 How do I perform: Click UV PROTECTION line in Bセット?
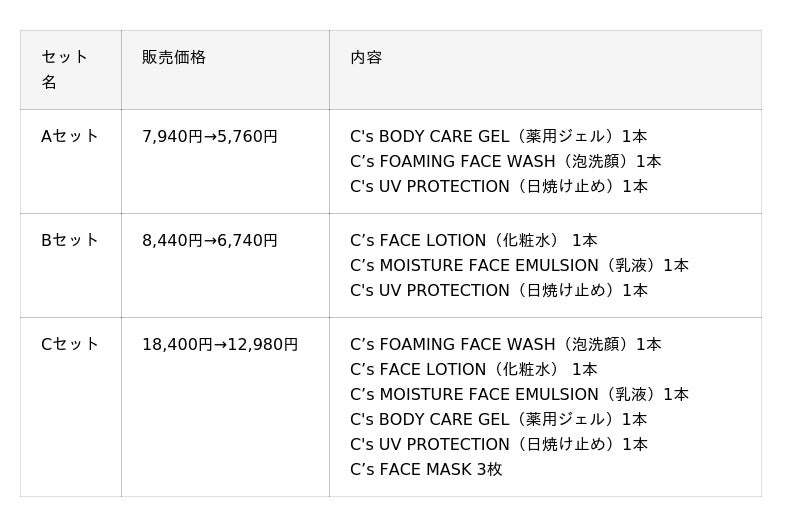point(498,290)
